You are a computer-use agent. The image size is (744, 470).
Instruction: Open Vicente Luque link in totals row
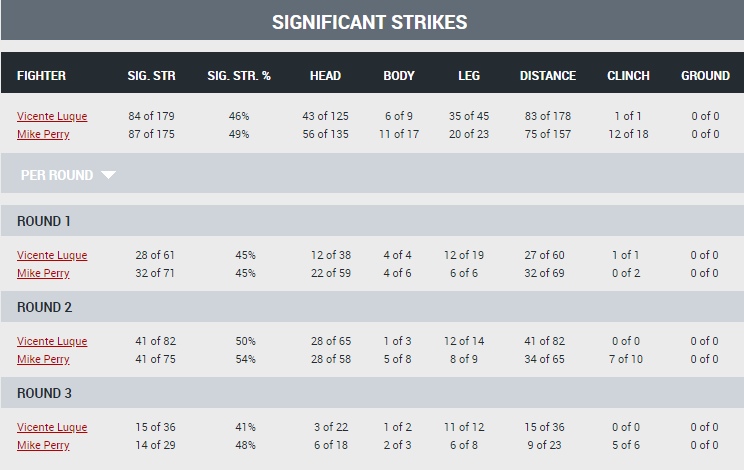52,116
